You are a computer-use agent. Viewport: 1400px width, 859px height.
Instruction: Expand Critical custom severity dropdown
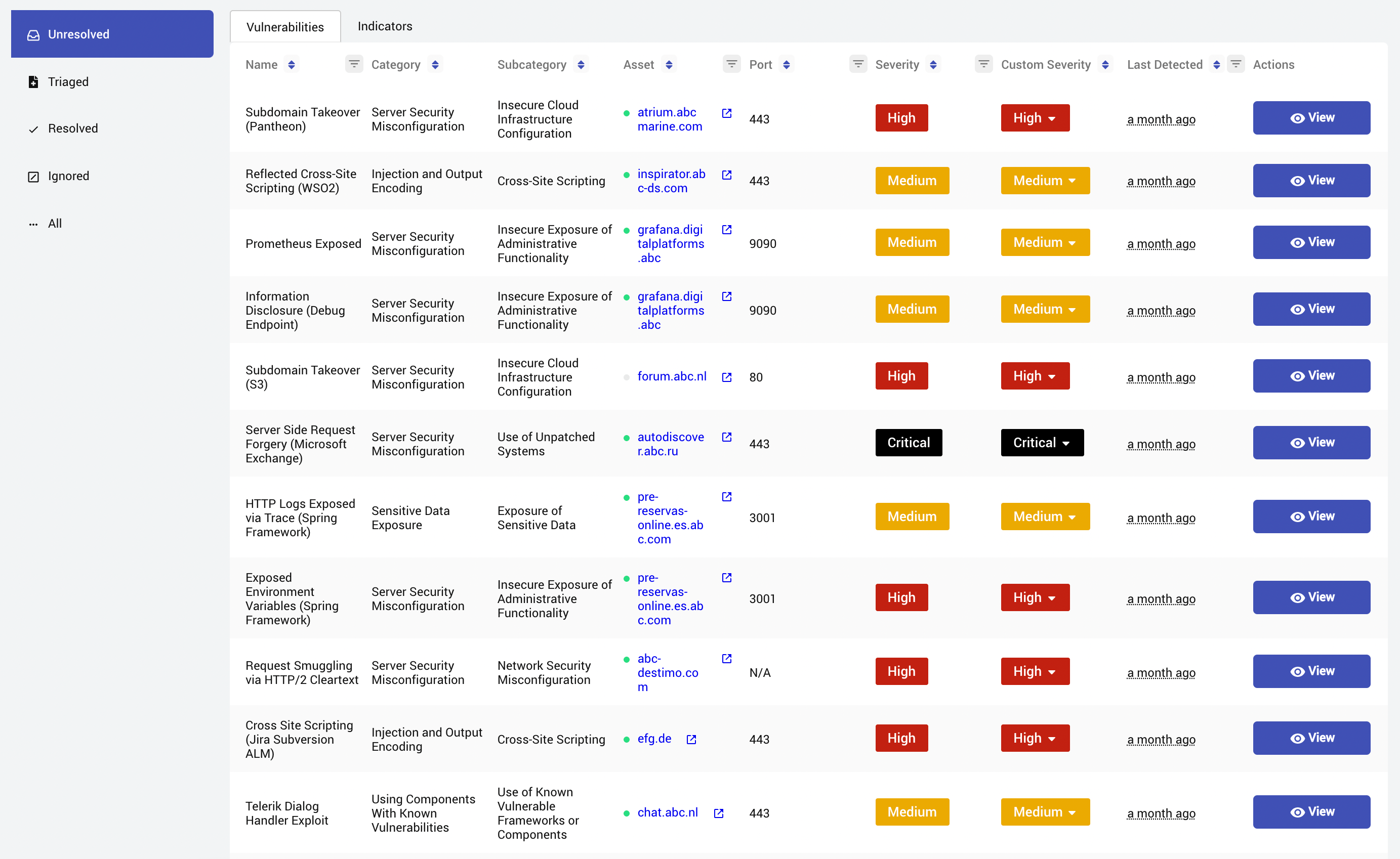pos(1042,443)
